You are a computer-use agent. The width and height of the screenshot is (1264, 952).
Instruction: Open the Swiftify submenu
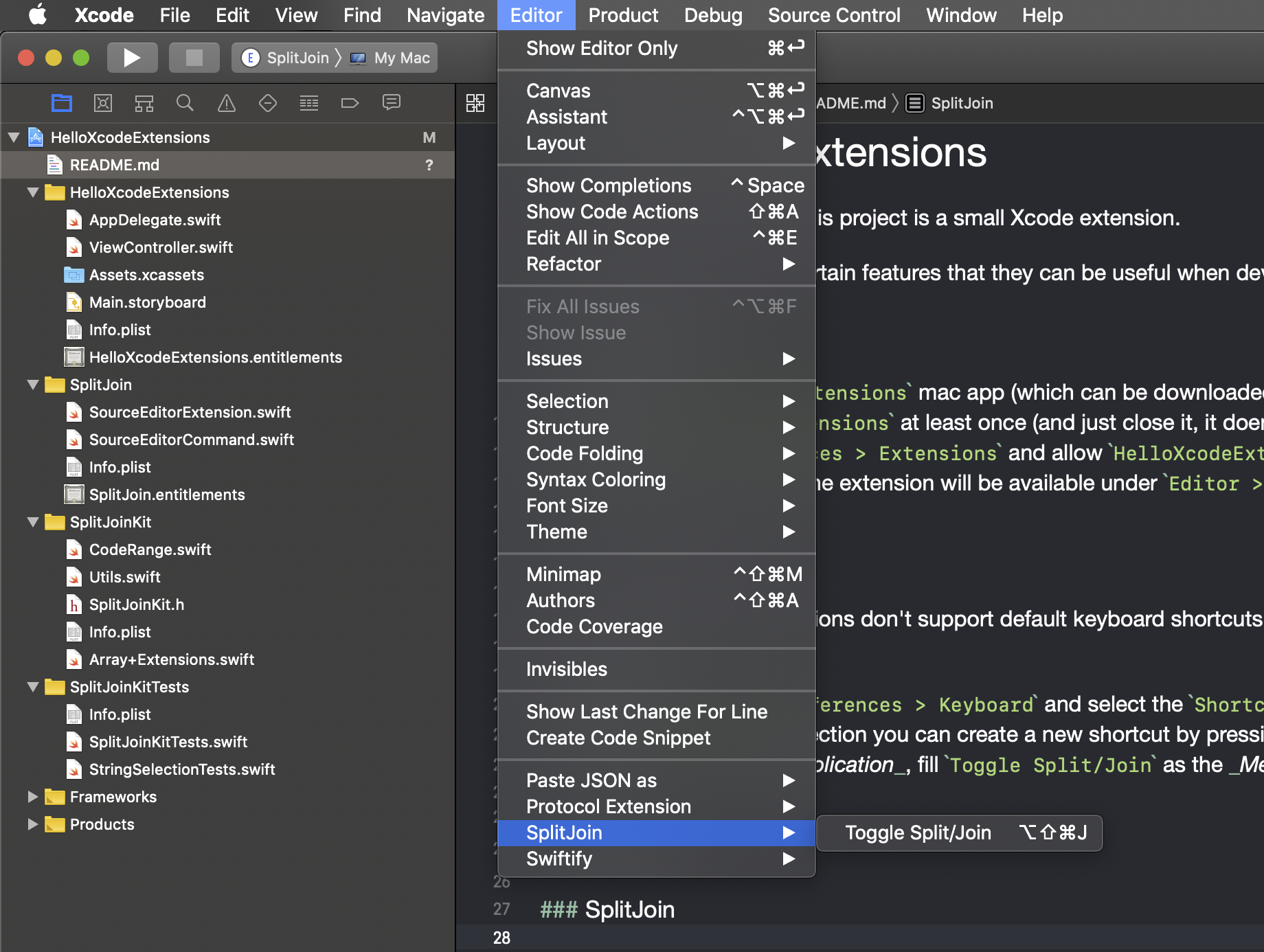[x=656, y=859]
